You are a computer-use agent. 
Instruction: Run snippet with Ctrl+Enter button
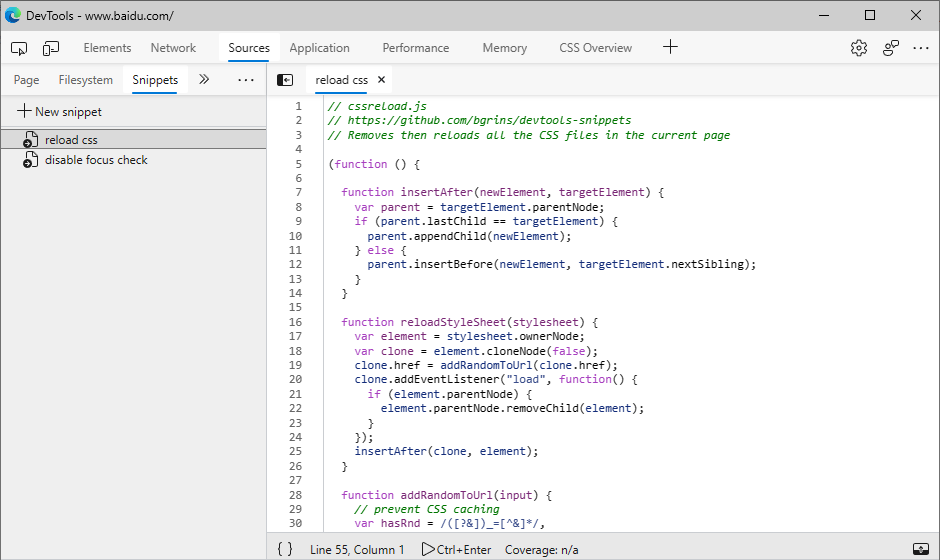(455, 549)
